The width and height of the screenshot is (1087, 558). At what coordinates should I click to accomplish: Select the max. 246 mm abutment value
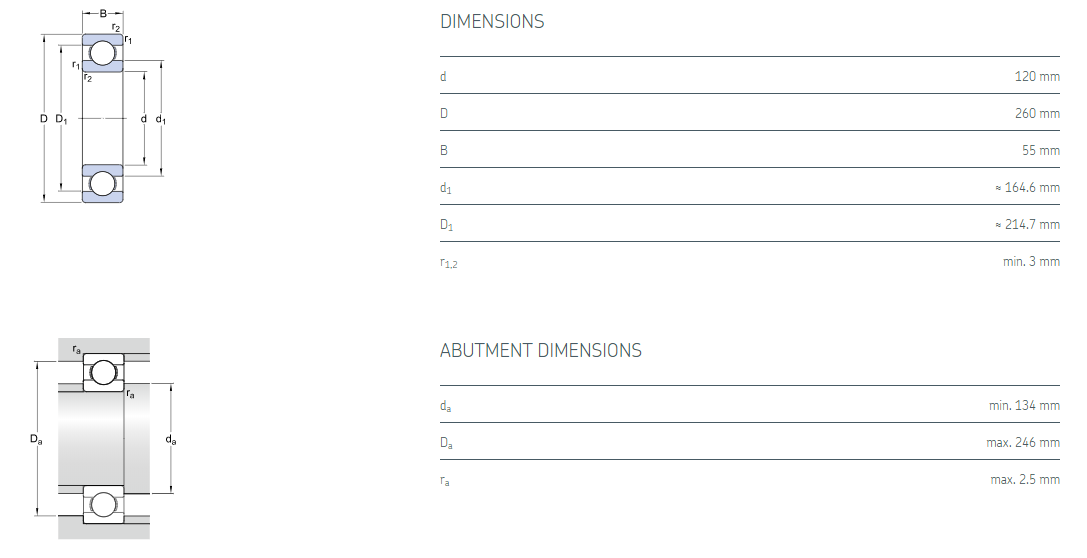pyautogui.click(x=1023, y=442)
